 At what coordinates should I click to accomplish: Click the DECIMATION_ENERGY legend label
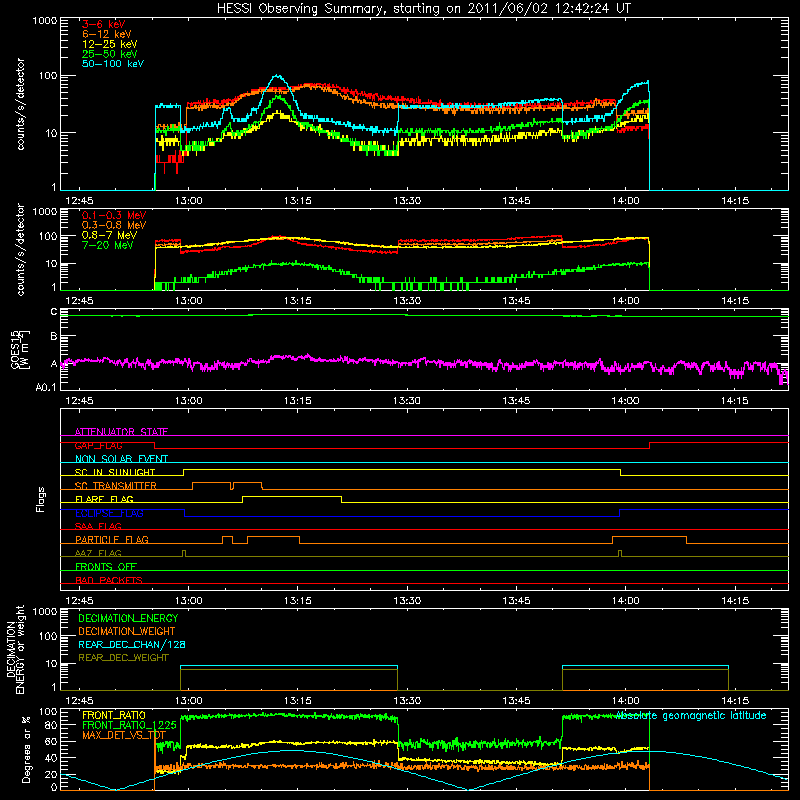coord(128,618)
